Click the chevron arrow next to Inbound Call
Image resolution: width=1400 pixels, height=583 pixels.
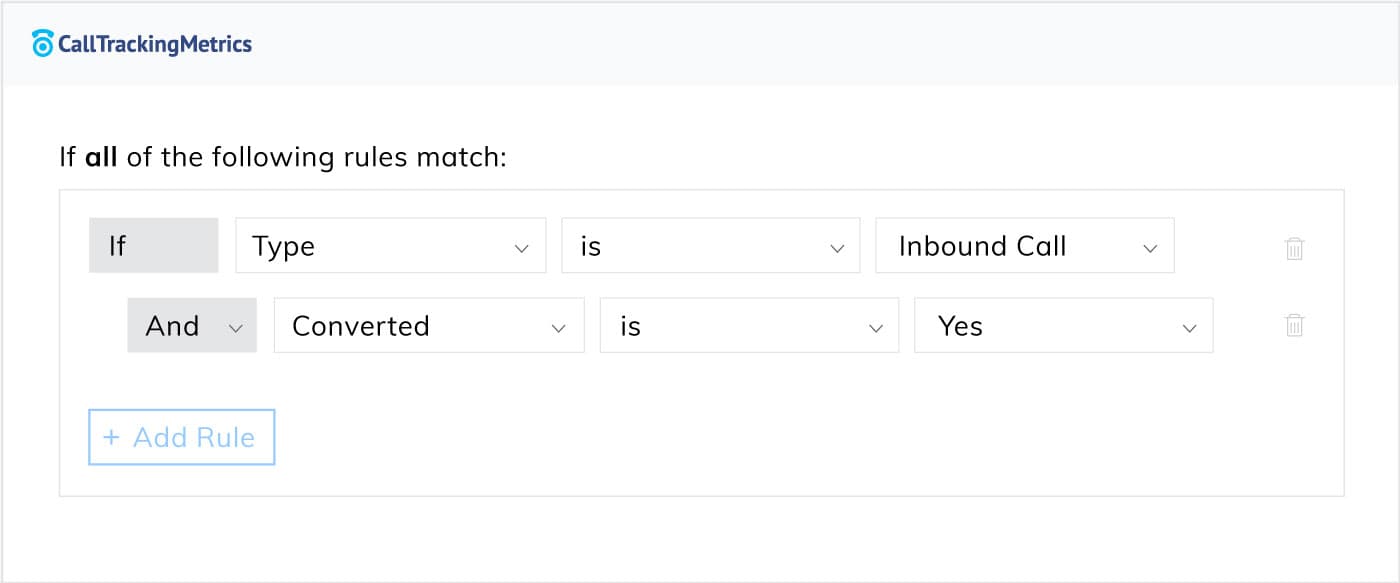coord(1150,248)
